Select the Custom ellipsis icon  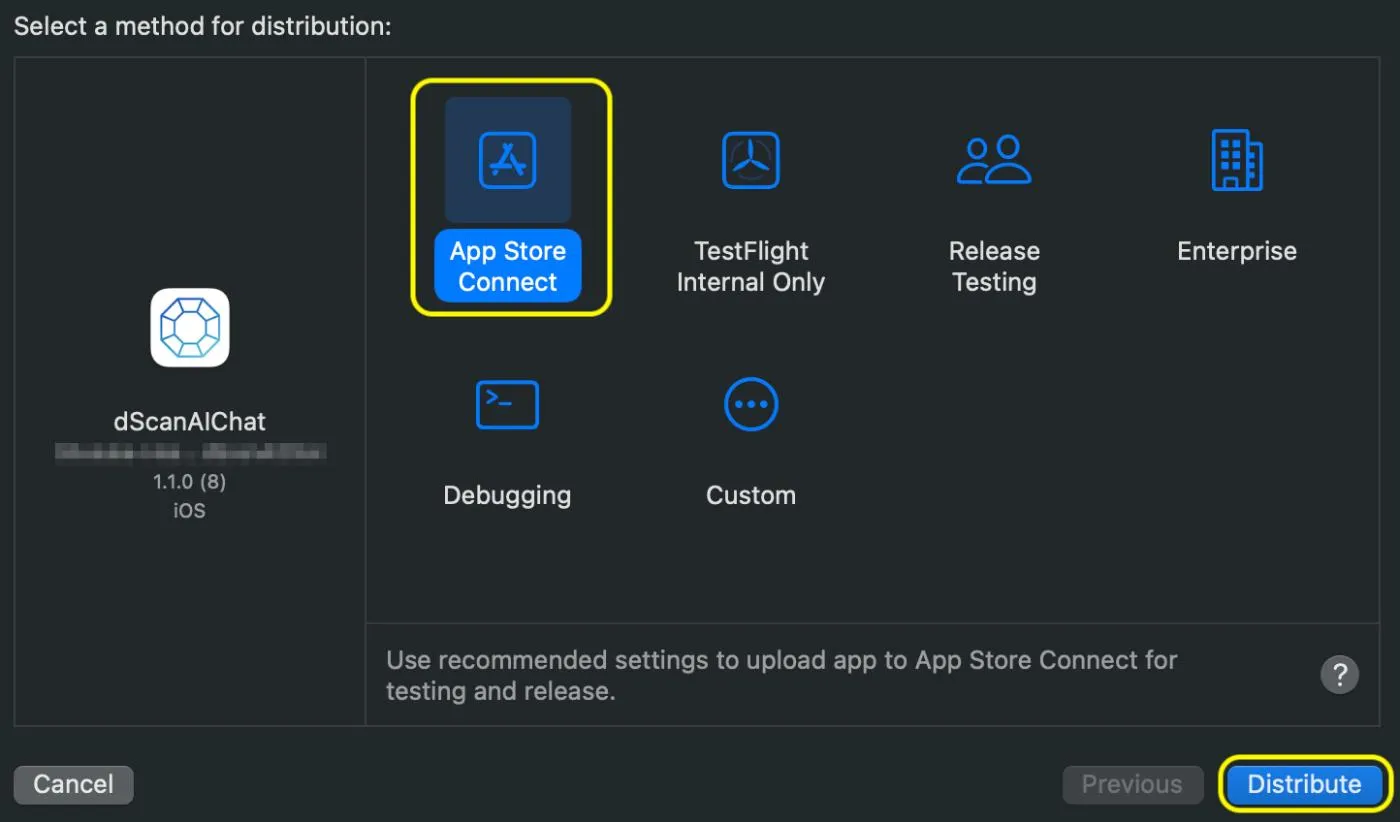751,404
